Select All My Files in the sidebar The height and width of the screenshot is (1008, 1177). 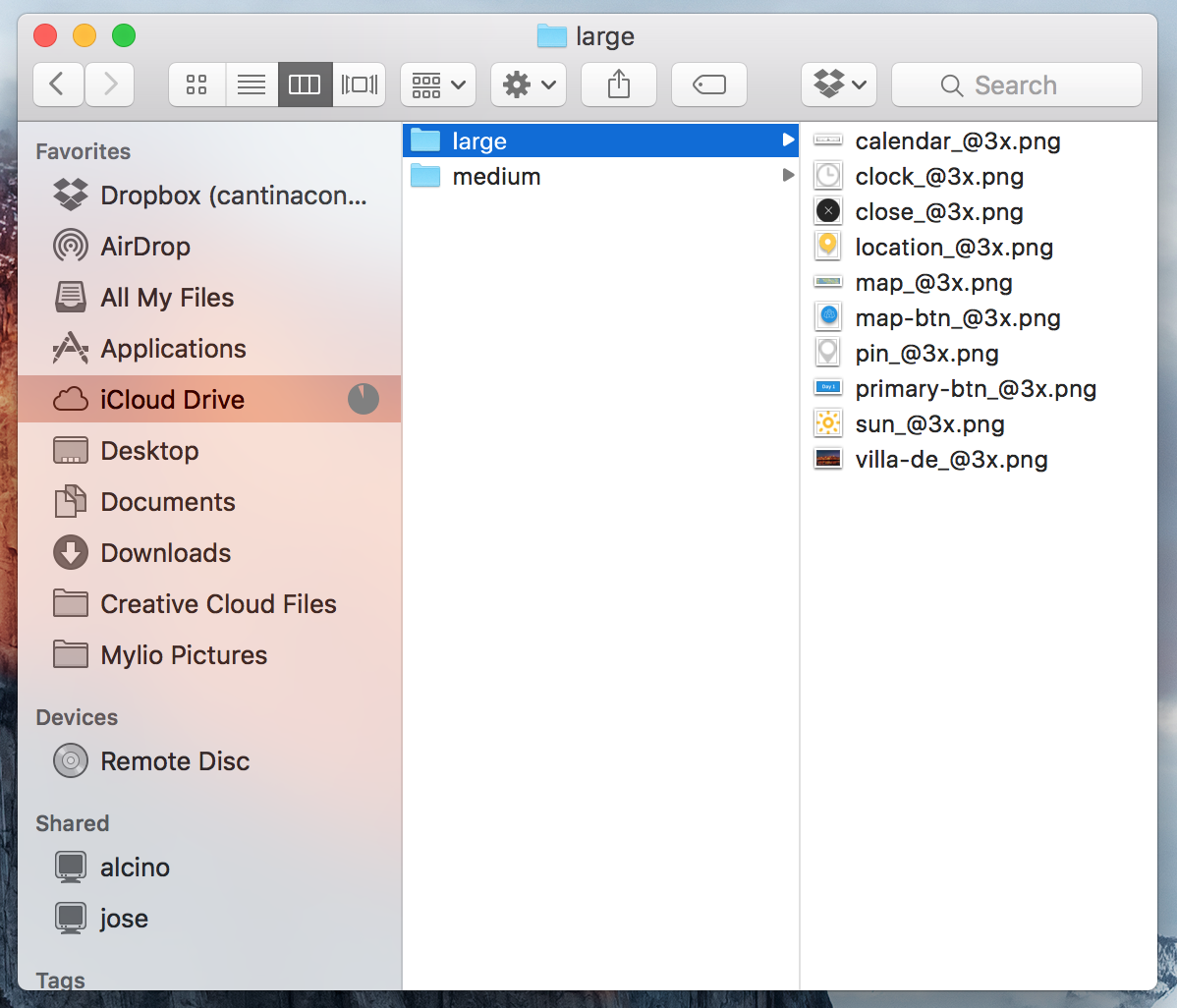[167, 297]
